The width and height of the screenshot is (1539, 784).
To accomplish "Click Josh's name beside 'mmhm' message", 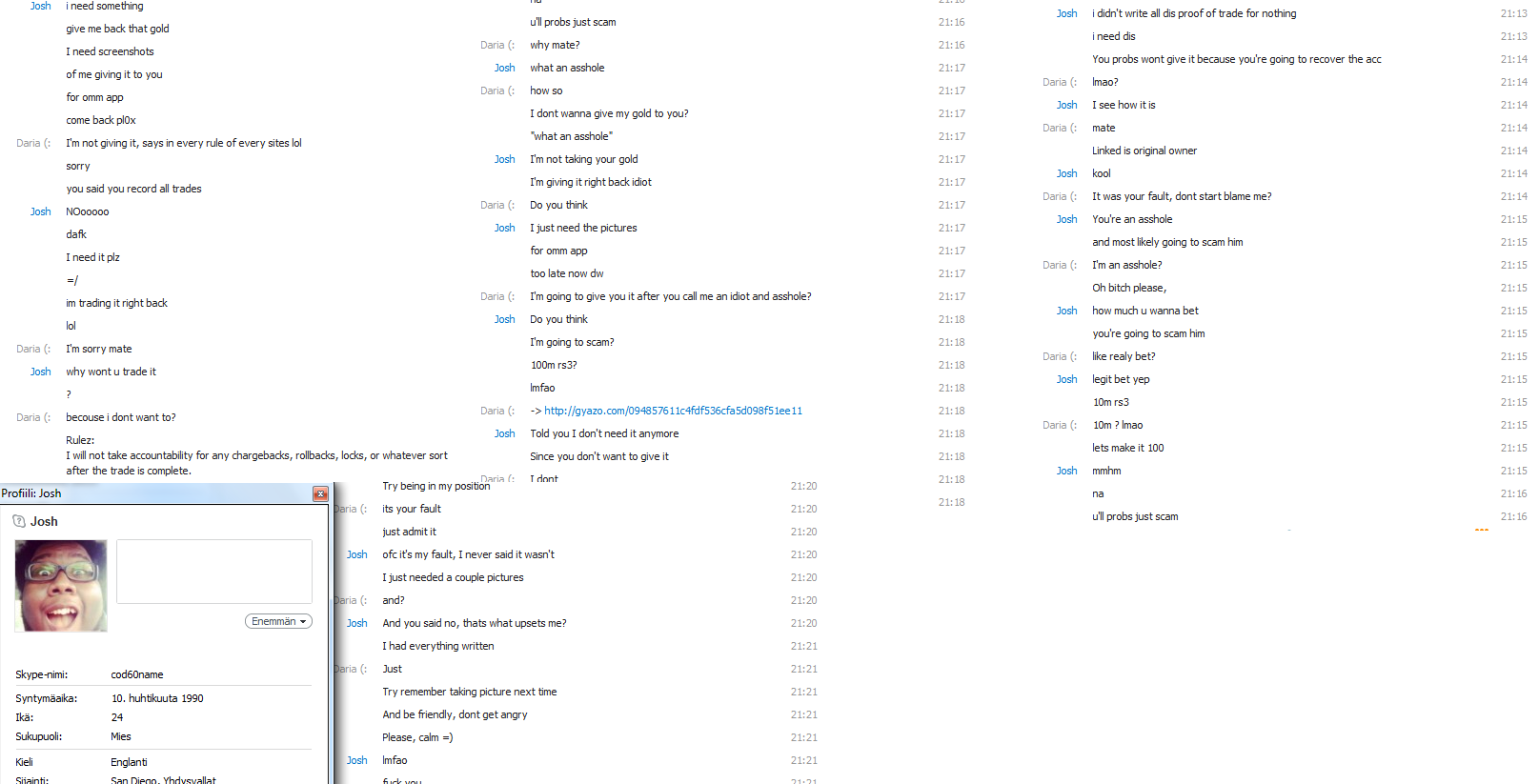I will click(x=1067, y=471).
